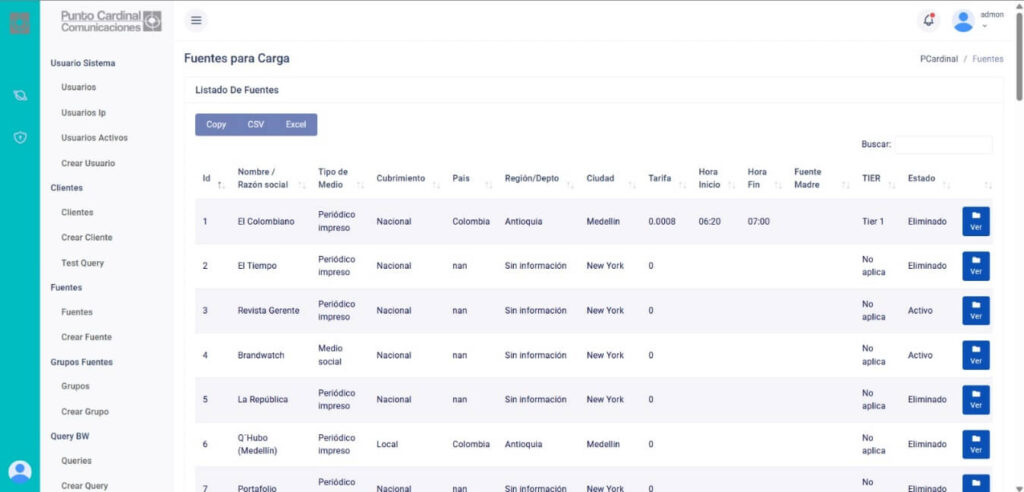
Task: Click the 07:00 hora fin value
Action: pyautogui.click(x=759, y=221)
